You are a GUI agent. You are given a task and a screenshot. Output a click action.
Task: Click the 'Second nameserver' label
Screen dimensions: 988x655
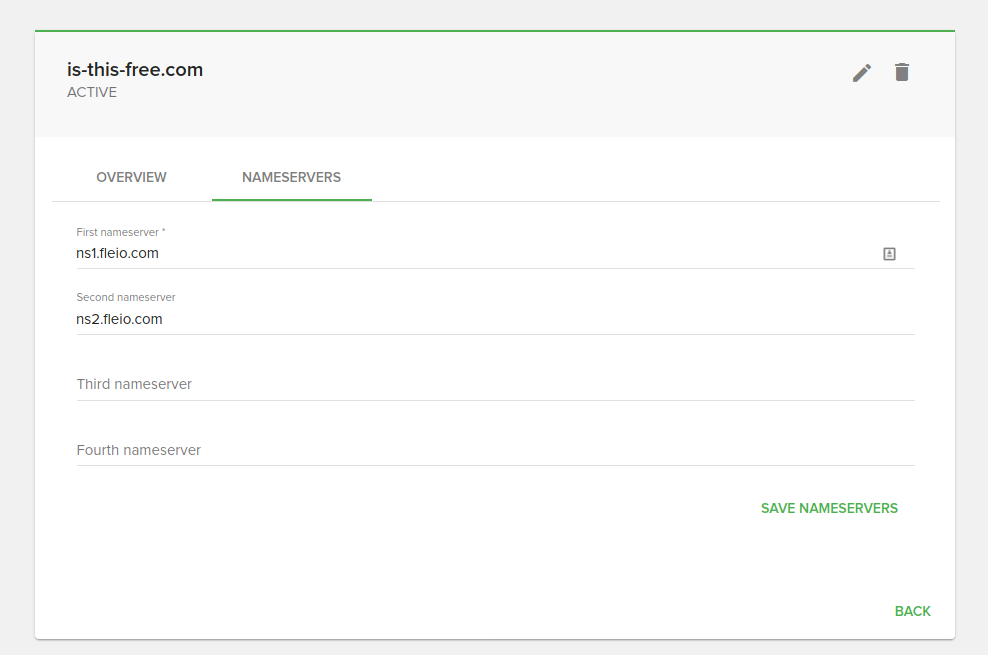point(126,297)
